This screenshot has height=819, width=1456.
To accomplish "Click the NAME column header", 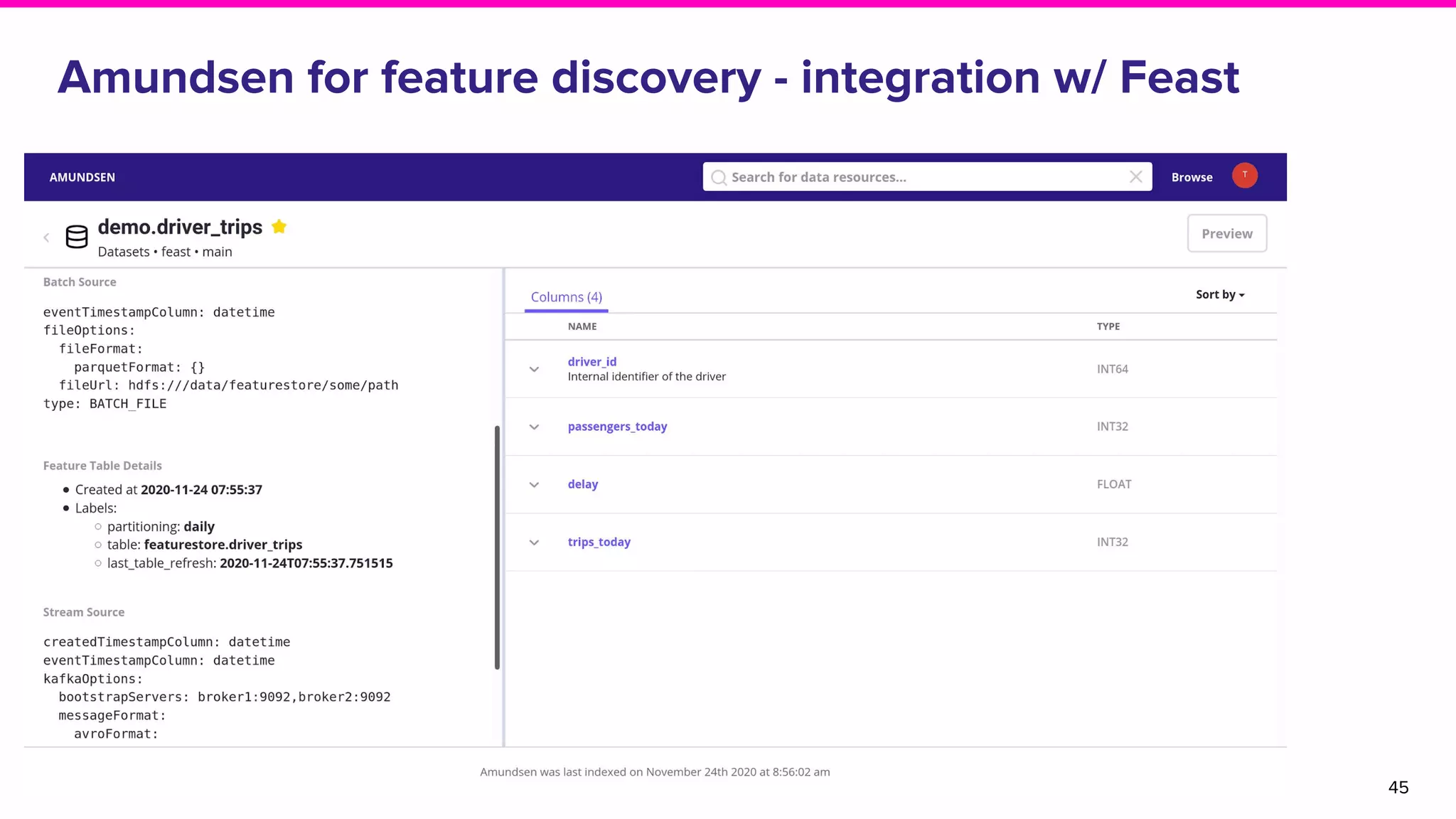I will (x=582, y=326).
